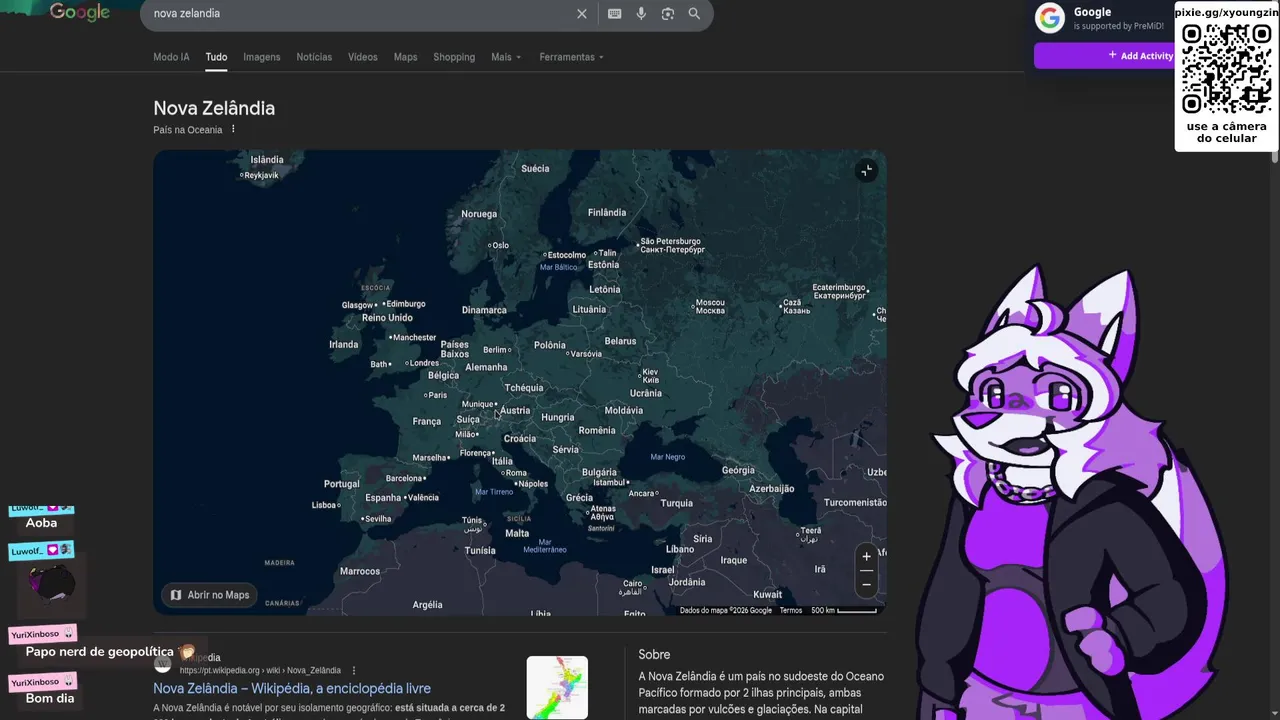Image resolution: width=1280 pixels, height=720 pixels.
Task: Click the Add Activity button
Action: (1139, 56)
